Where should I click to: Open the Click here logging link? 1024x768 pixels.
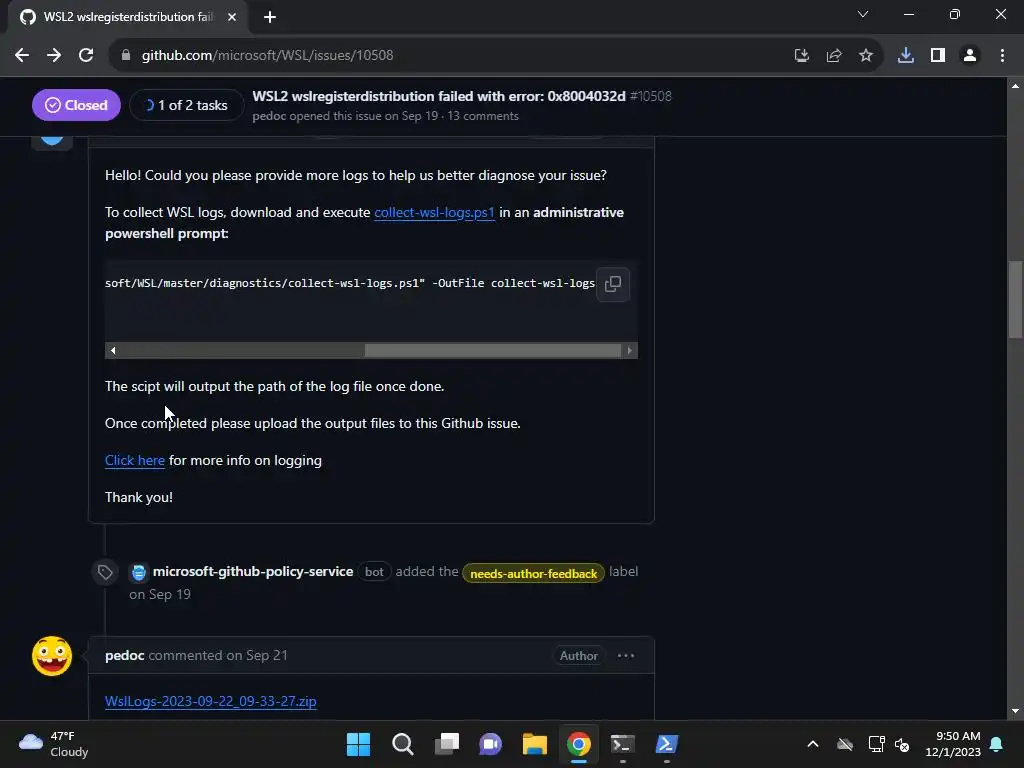(x=135, y=460)
